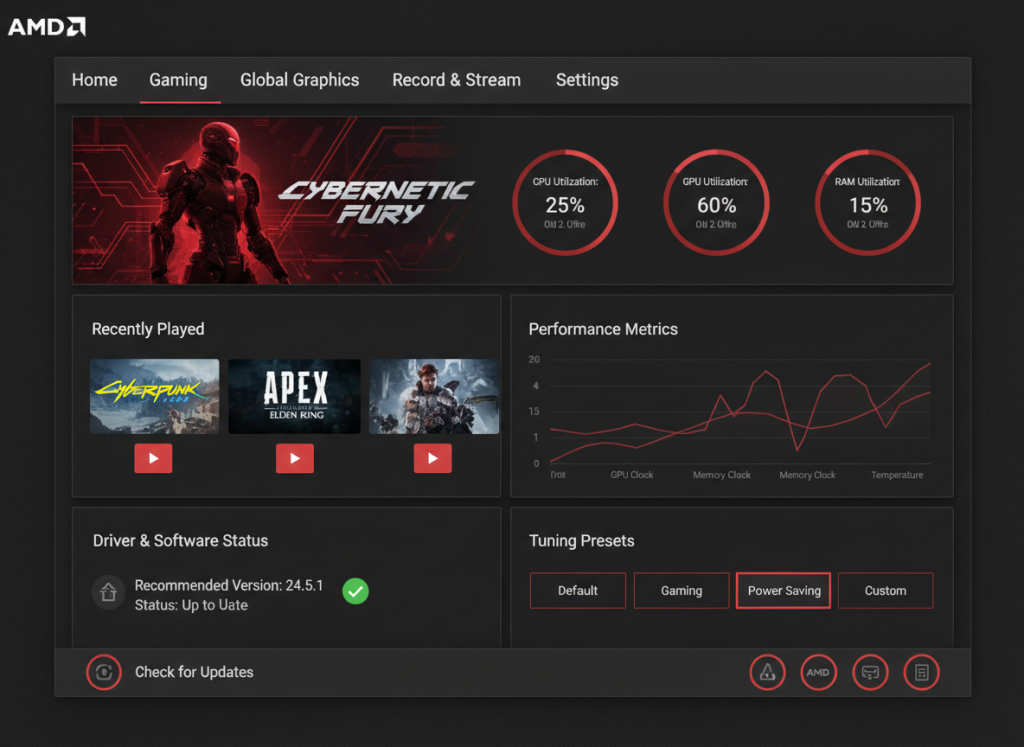This screenshot has width=1024, height=747.
Task: Go to the Settings tab
Action: pyautogui.click(x=587, y=80)
